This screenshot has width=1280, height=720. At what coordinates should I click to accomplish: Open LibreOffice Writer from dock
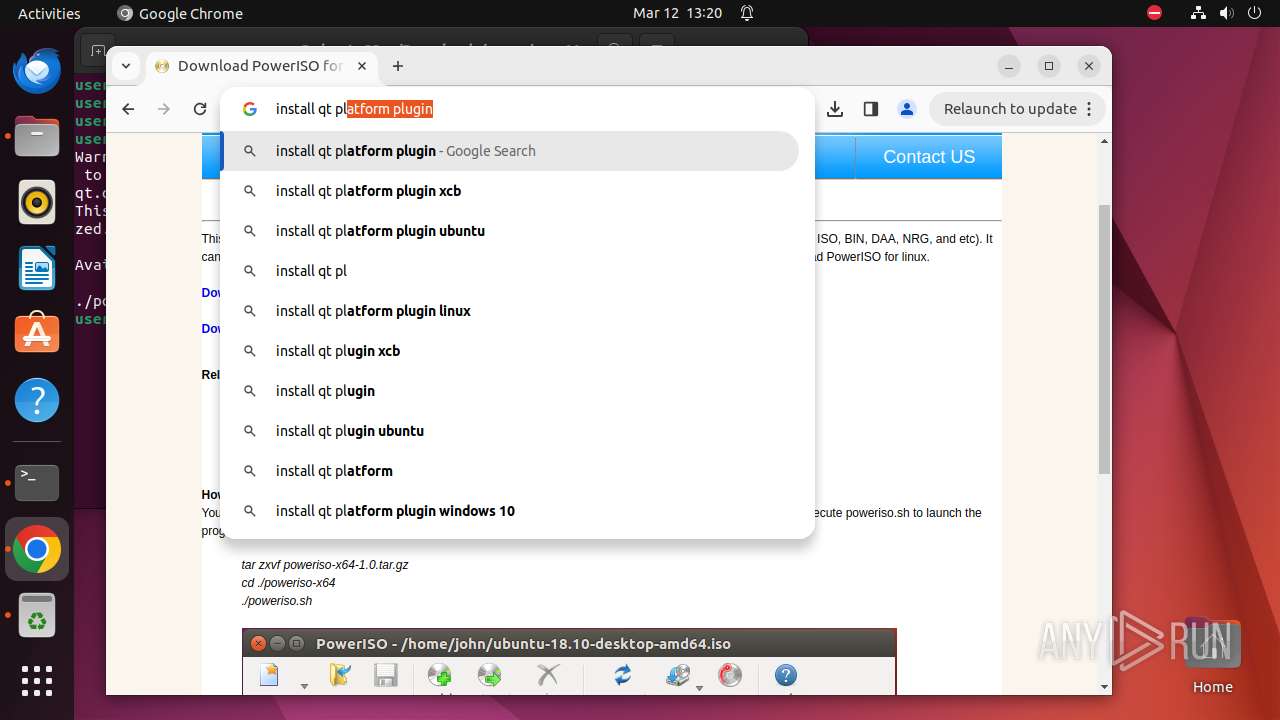pyautogui.click(x=37, y=269)
